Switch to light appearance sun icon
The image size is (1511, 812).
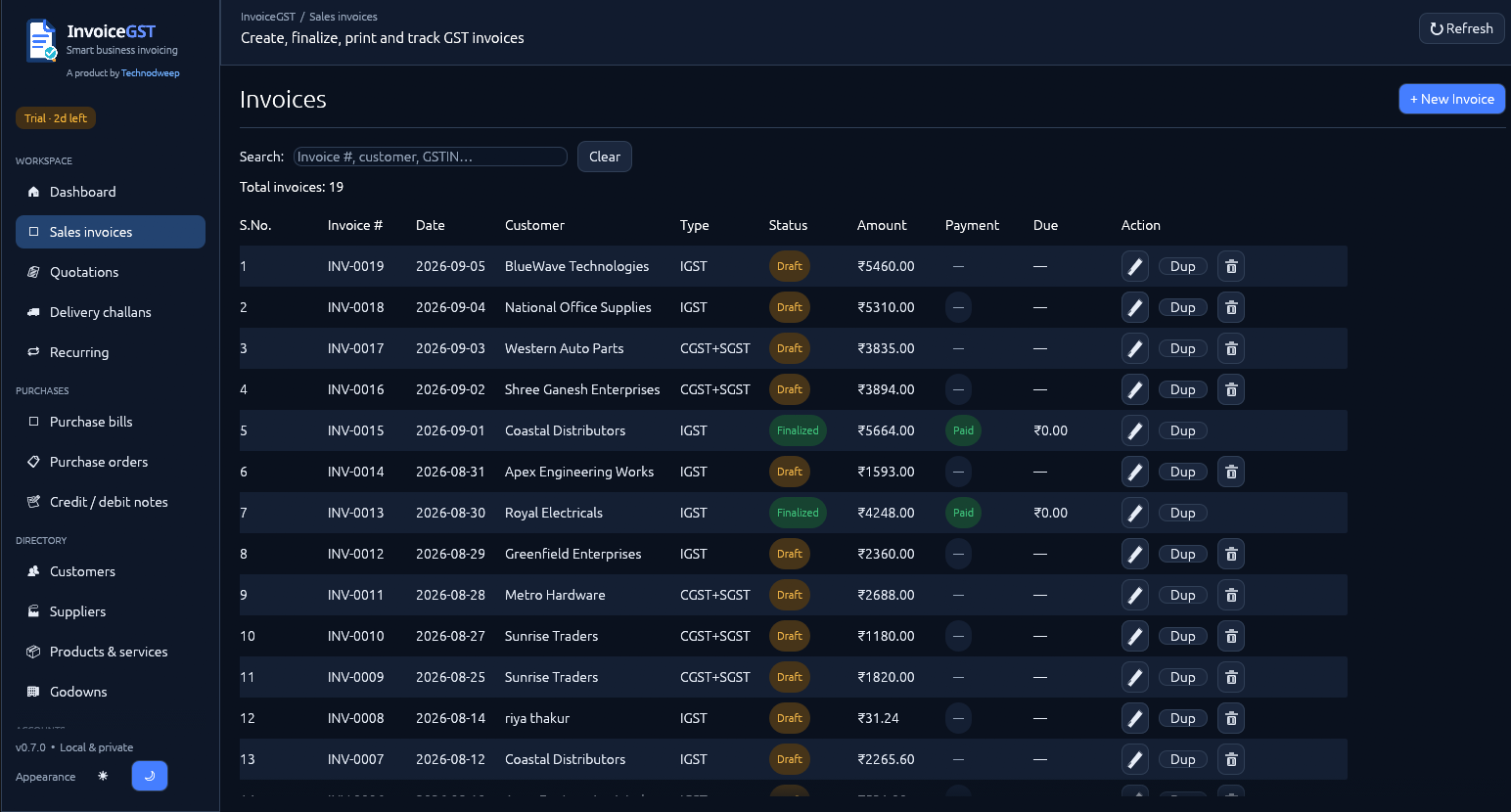click(x=103, y=776)
